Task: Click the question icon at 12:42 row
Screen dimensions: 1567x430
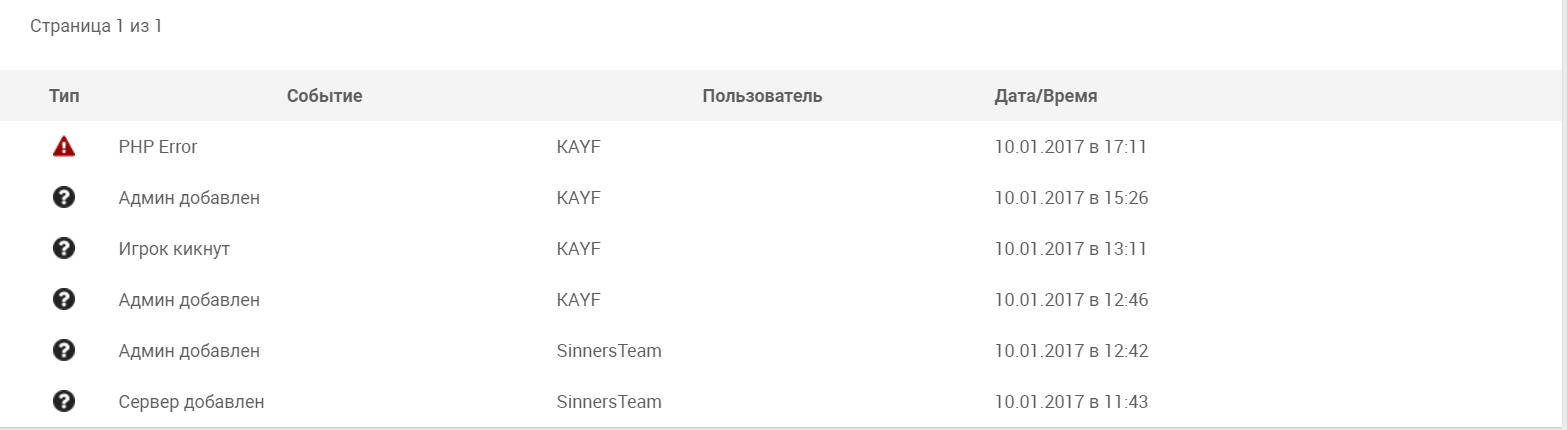Action: pos(64,351)
